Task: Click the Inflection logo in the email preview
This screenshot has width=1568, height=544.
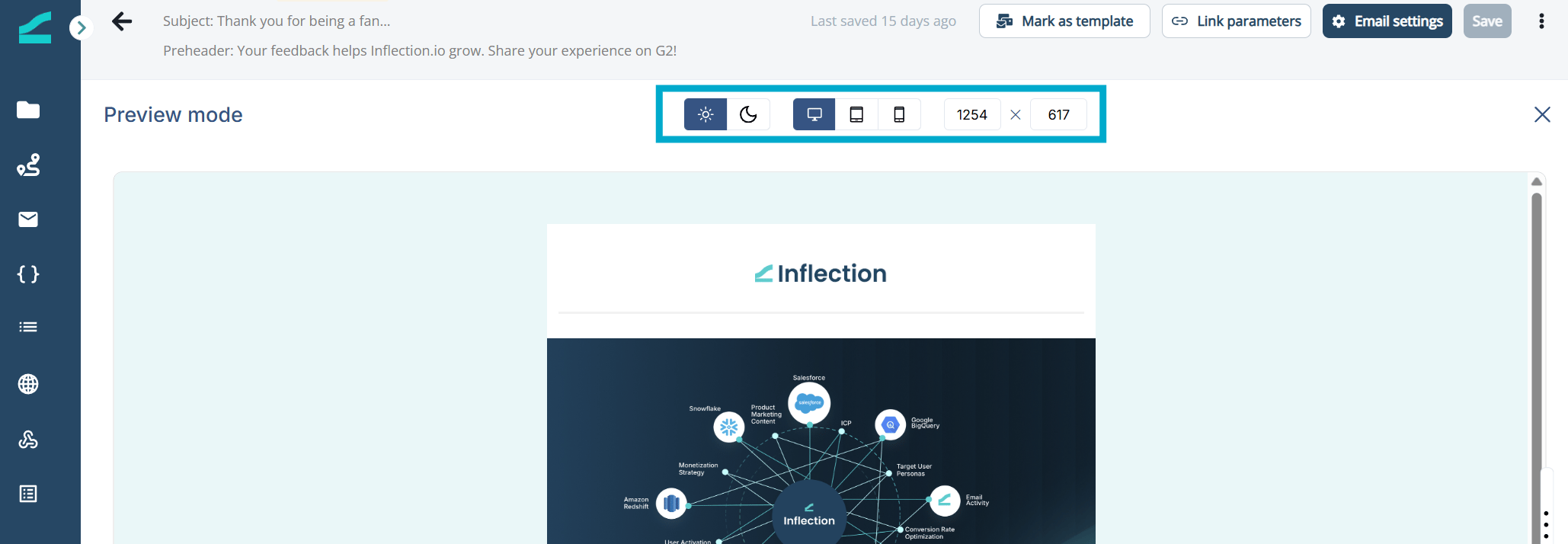Action: pyautogui.click(x=821, y=274)
